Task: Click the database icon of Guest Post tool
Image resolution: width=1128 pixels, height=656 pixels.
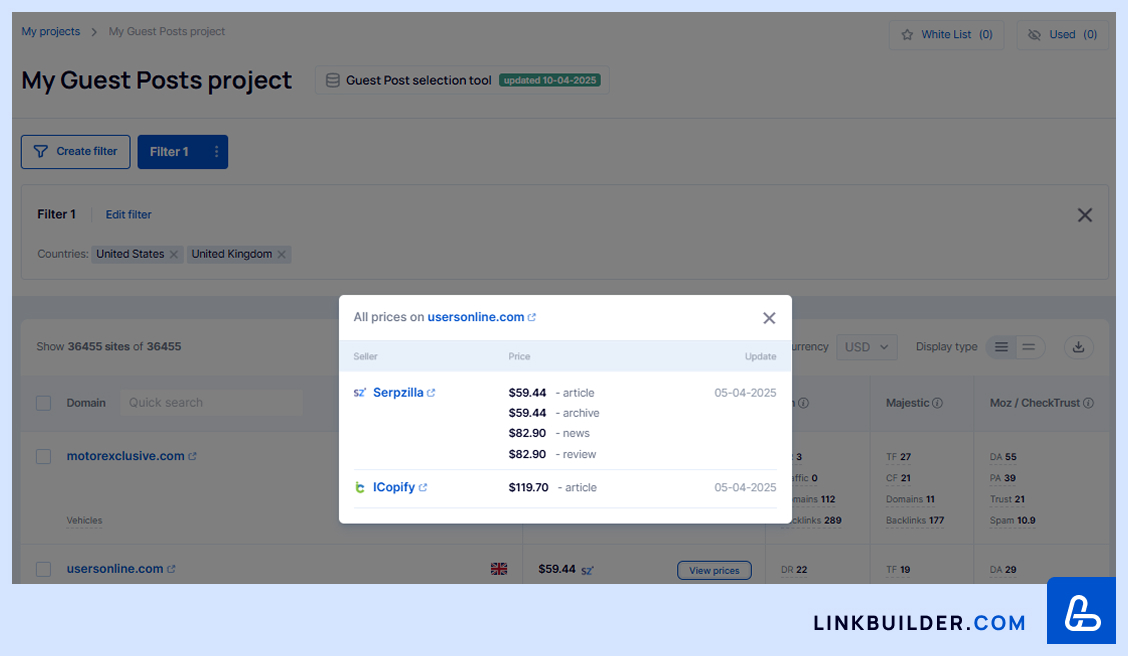Action: [x=332, y=81]
